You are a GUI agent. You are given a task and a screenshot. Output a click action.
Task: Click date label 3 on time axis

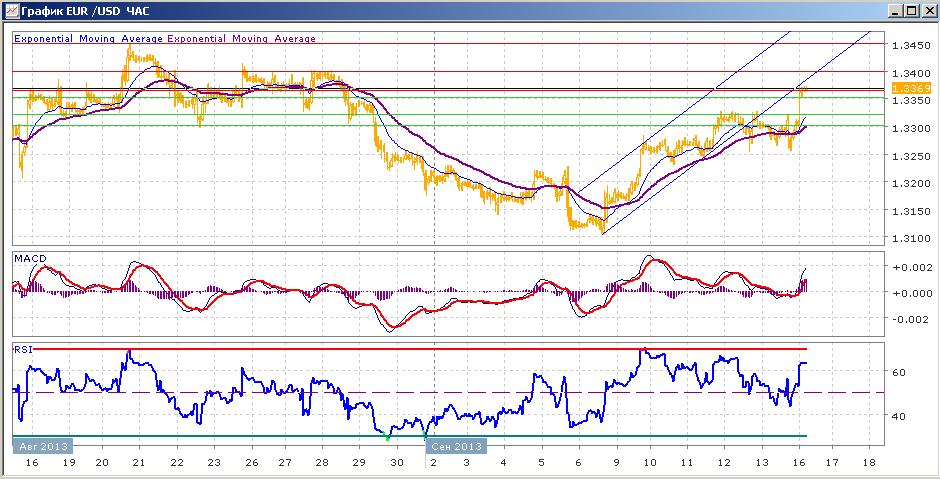[467, 463]
